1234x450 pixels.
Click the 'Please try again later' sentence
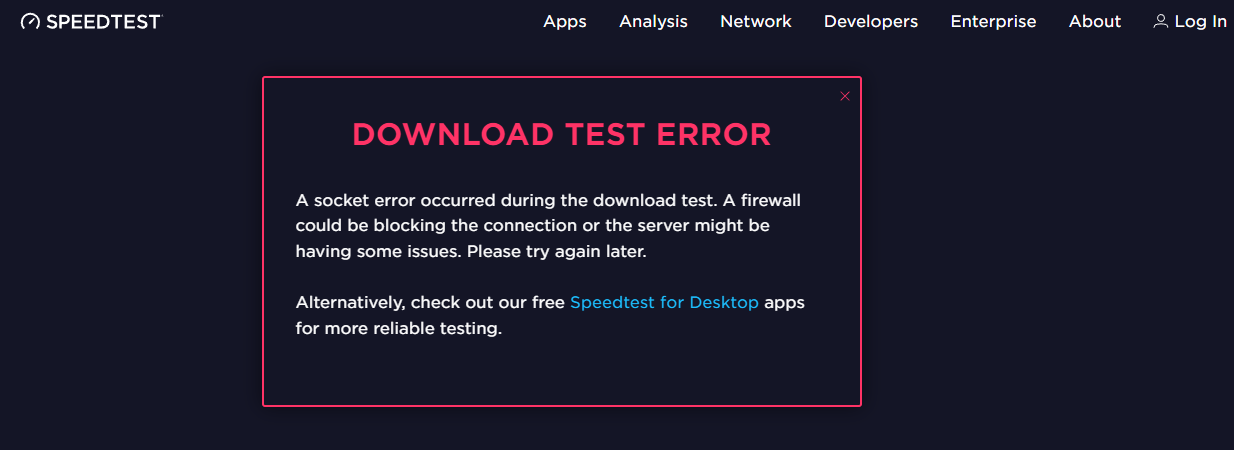(x=557, y=252)
